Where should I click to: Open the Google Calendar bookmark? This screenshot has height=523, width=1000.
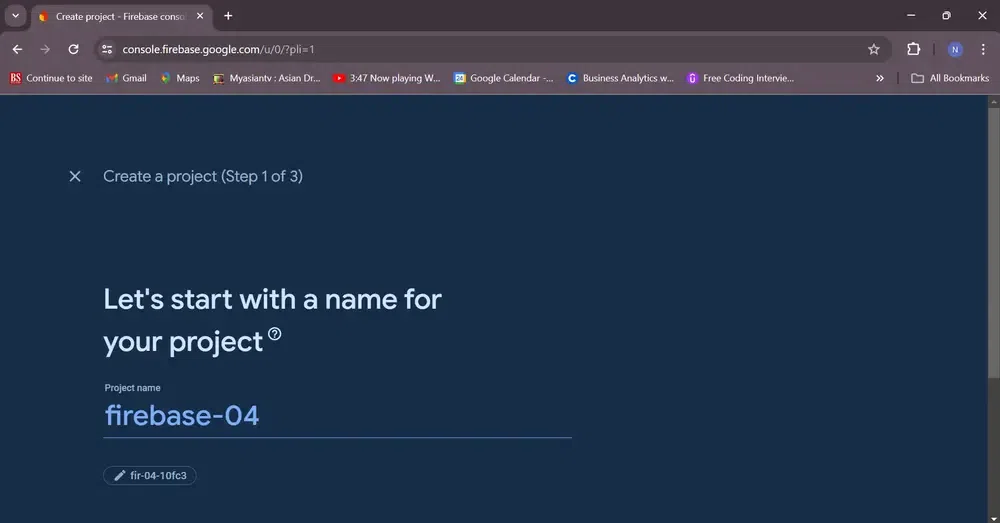(503, 78)
